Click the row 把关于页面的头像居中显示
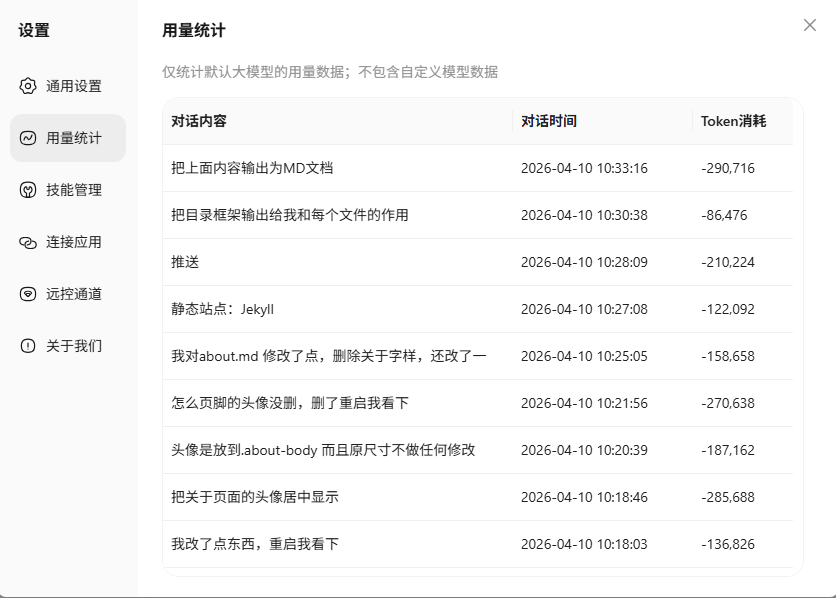836x598 pixels. pos(261,497)
